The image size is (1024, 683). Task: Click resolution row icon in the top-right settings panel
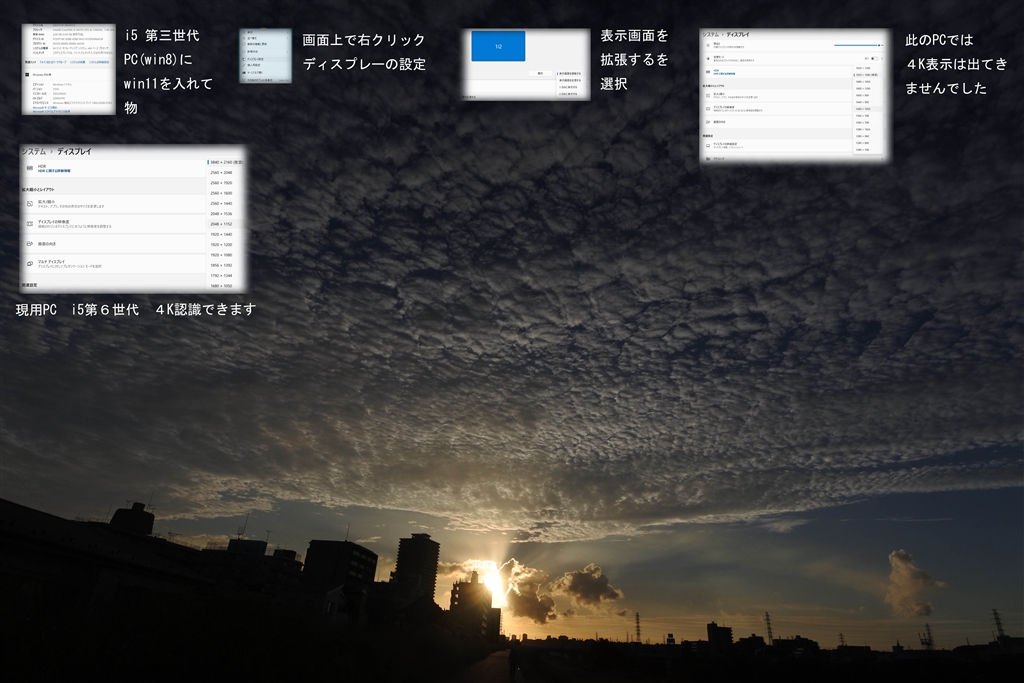click(x=708, y=109)
